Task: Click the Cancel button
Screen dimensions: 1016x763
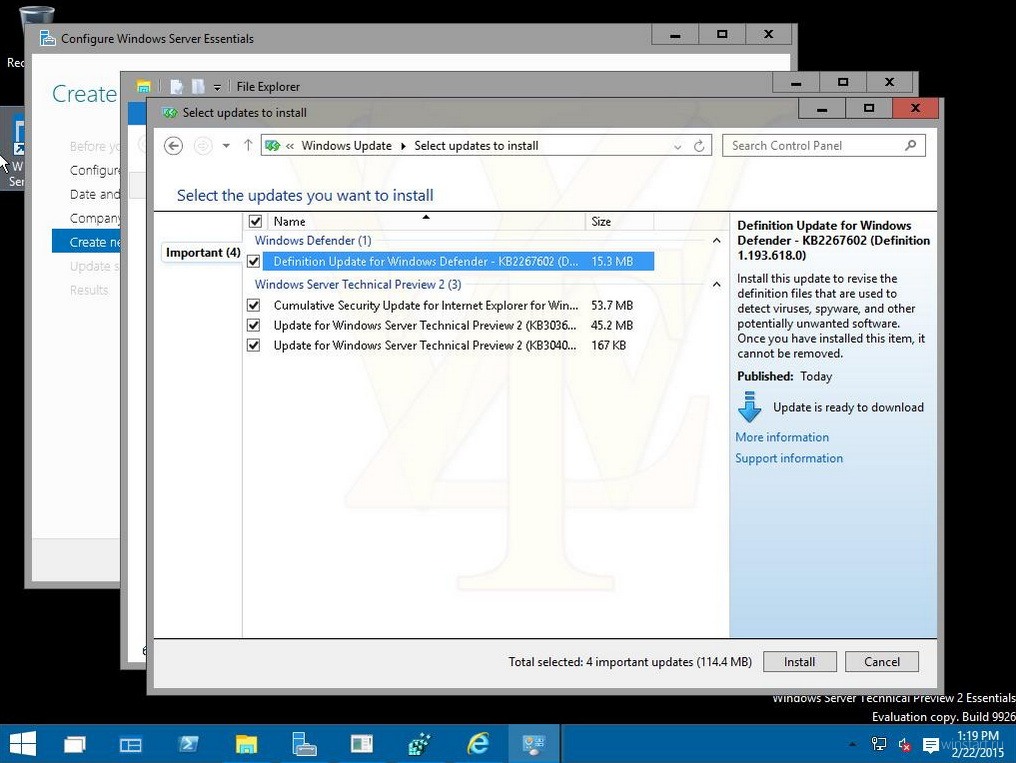Action: 881,662
